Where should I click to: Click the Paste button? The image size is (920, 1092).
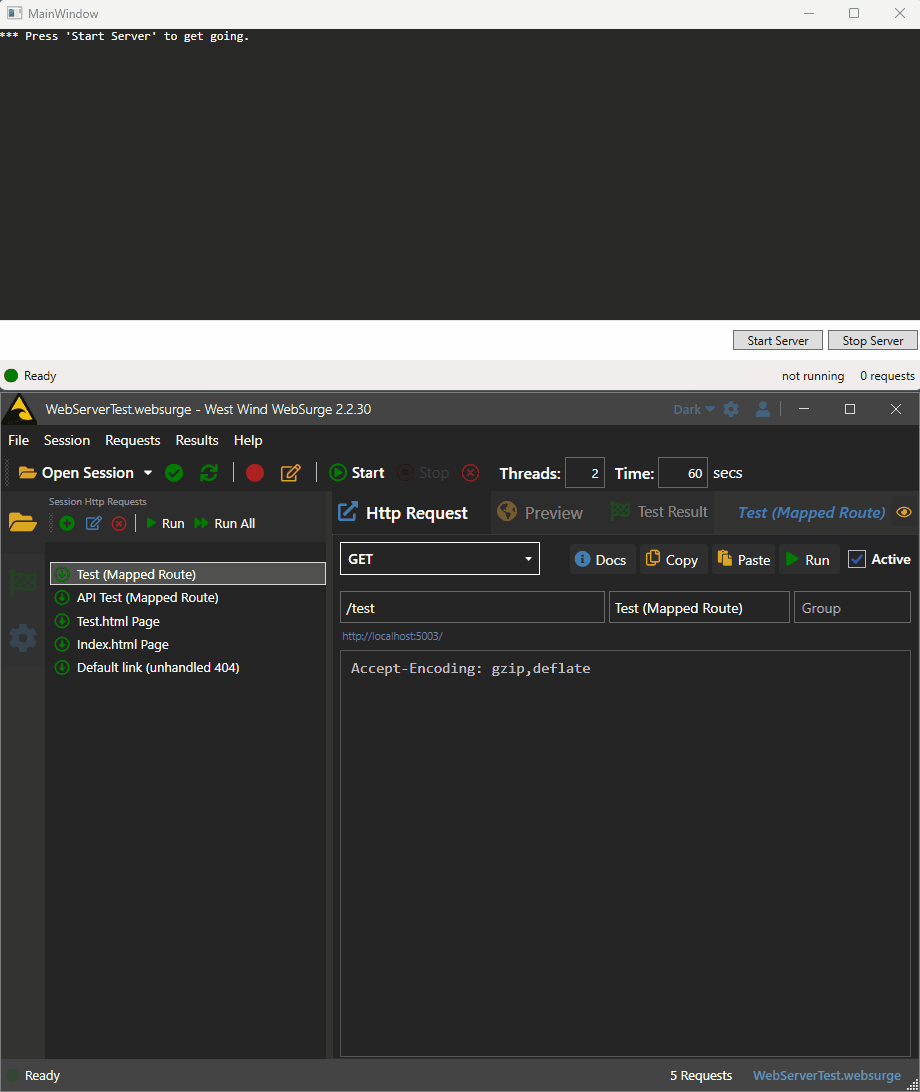(744, 559)
